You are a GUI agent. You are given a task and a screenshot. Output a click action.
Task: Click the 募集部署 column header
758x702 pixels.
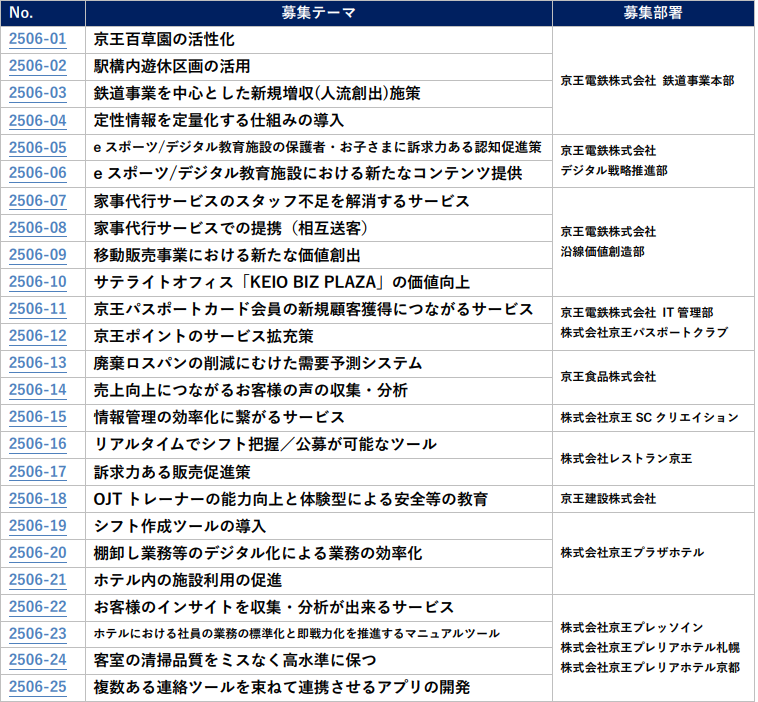(x=653, y=13)
